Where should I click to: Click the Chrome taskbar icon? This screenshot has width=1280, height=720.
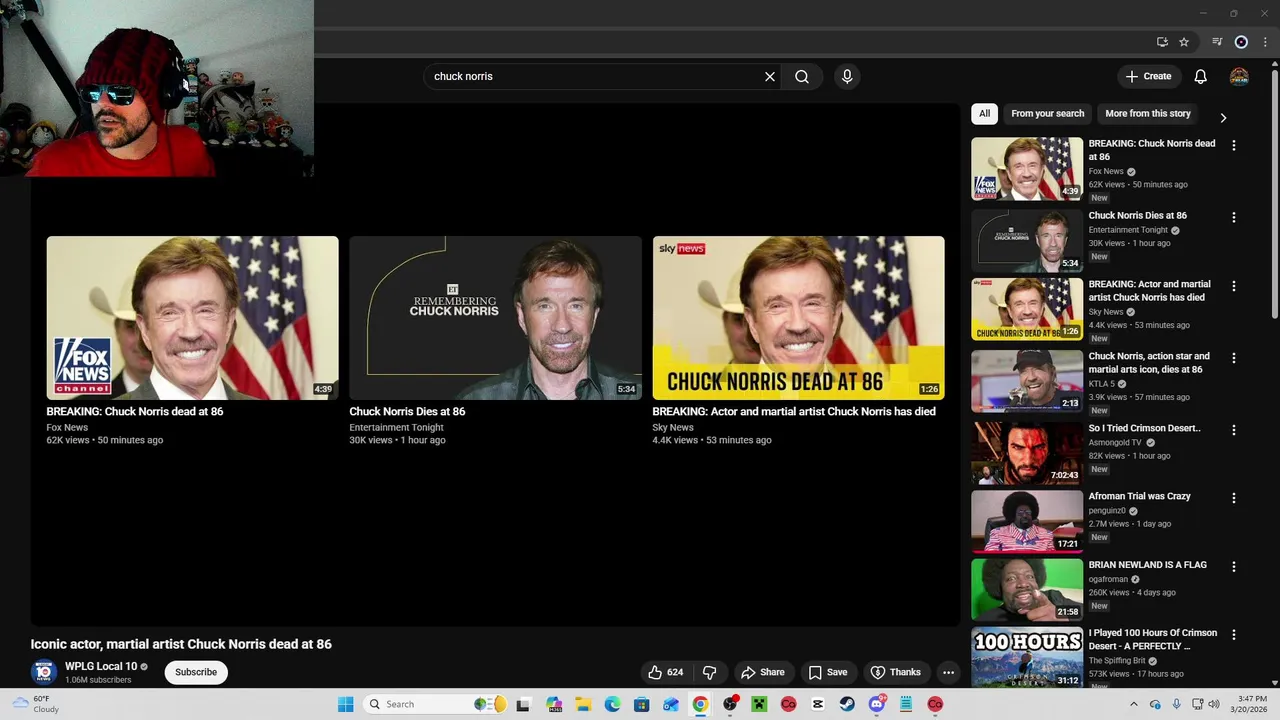[700, 704]
